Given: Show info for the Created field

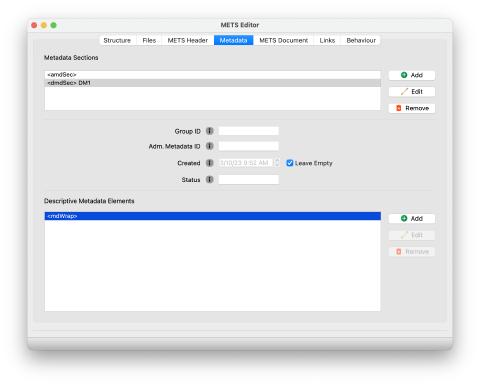Looking at the screenshot, I should (209, 163).
